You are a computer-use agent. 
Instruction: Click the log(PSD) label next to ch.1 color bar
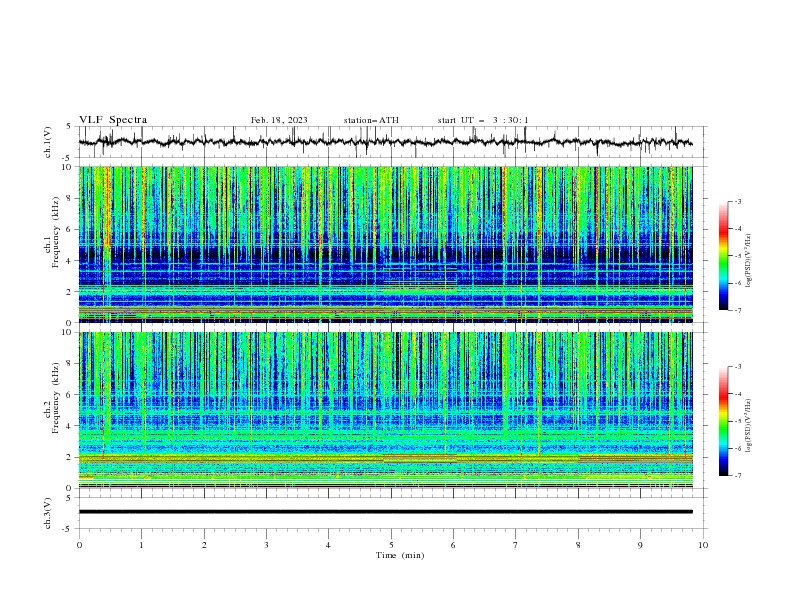coord(749,261)
